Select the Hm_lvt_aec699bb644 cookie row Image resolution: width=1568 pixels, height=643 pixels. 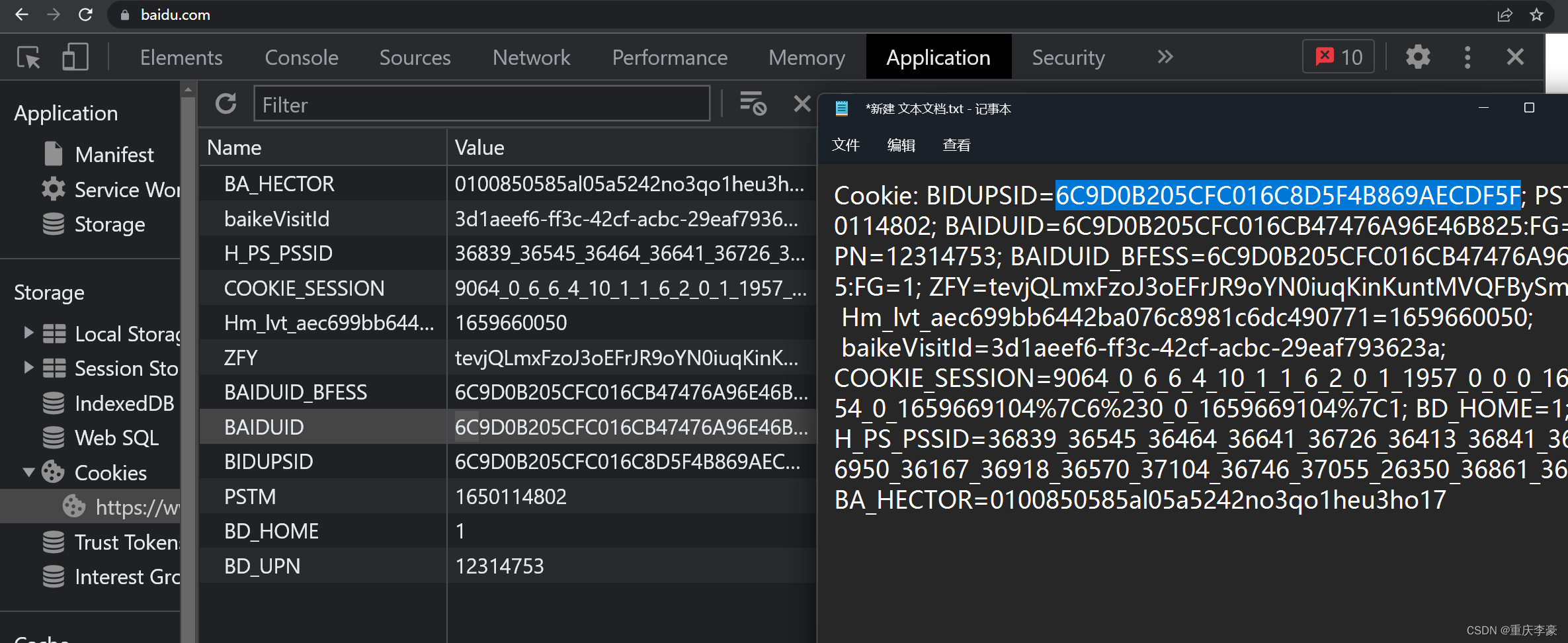508,322
